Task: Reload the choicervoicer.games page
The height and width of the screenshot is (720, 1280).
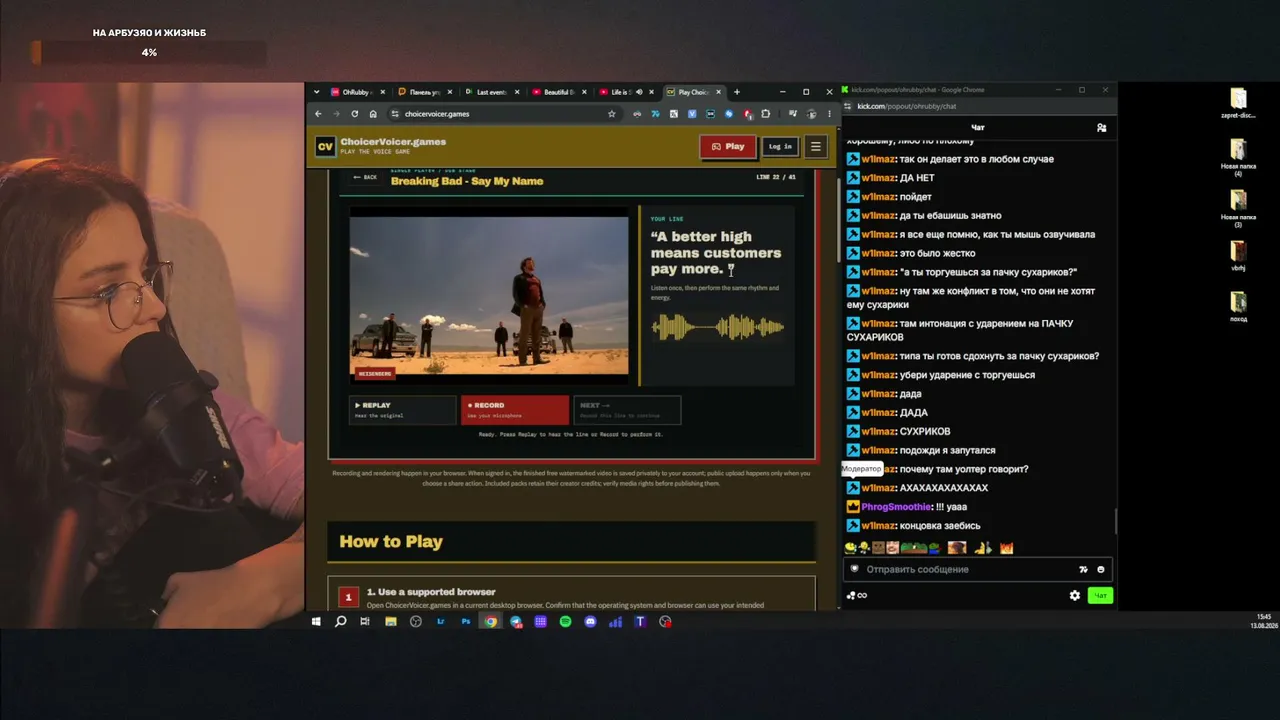Action: [x=354, y=114]
